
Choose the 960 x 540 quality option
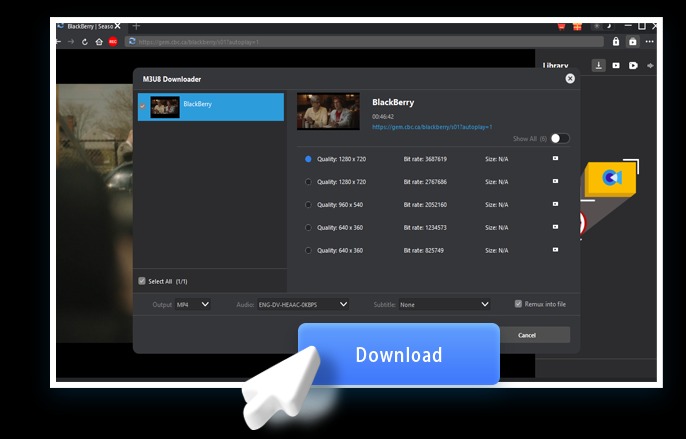click(x=308, y=204)
